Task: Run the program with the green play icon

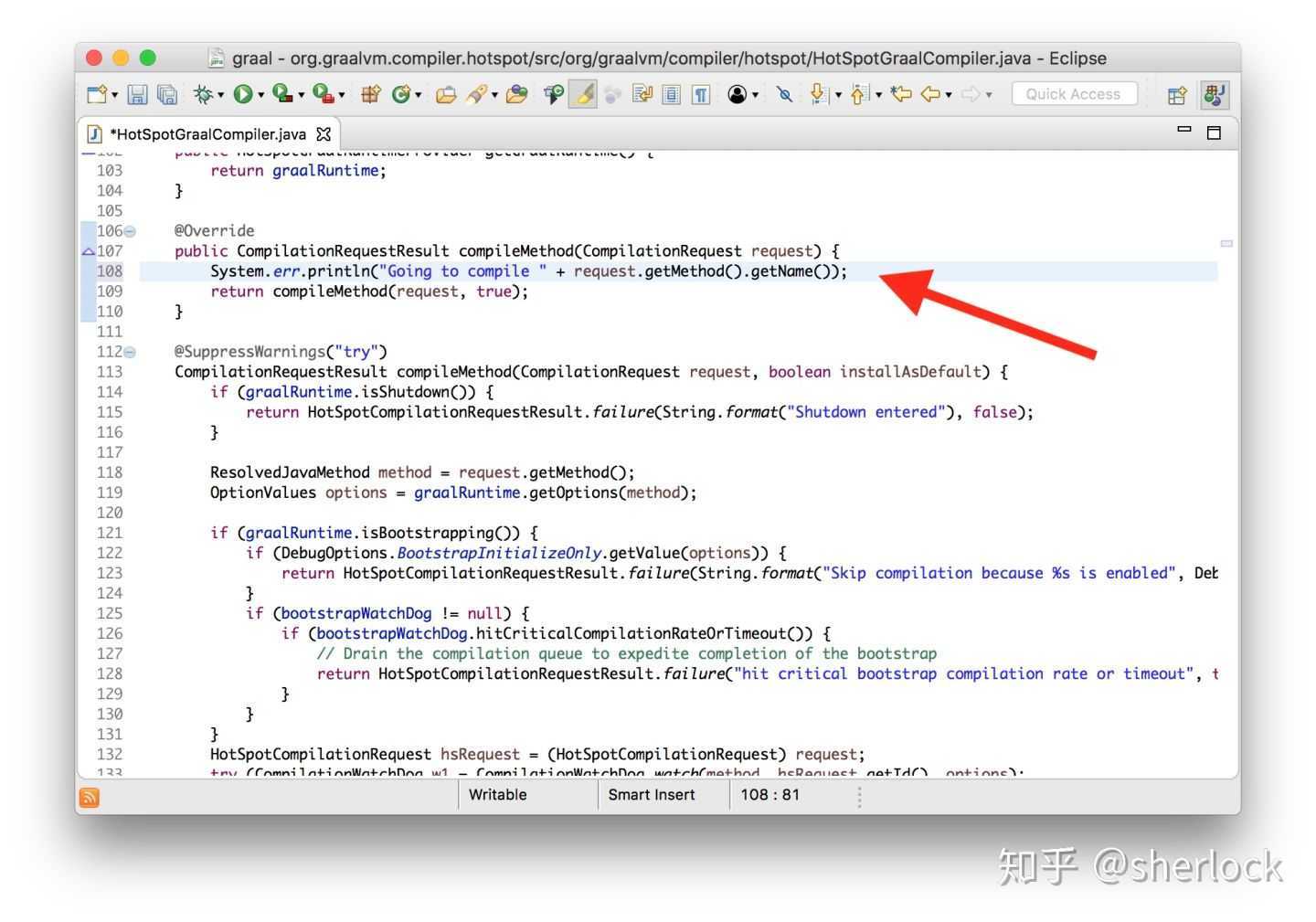Action: coord(243,94)
